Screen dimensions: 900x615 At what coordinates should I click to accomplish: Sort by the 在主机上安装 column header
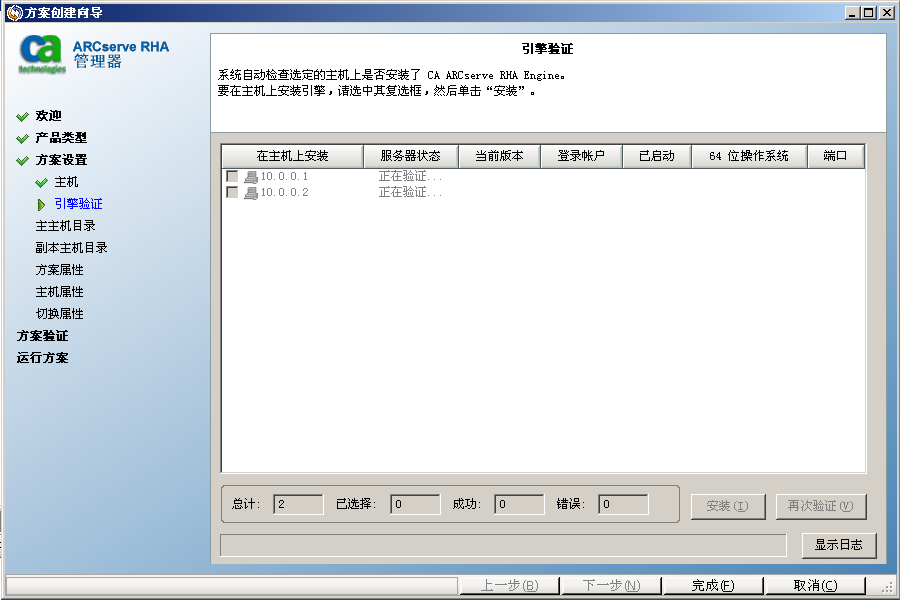pyautogui.click(x=292, y=156)
